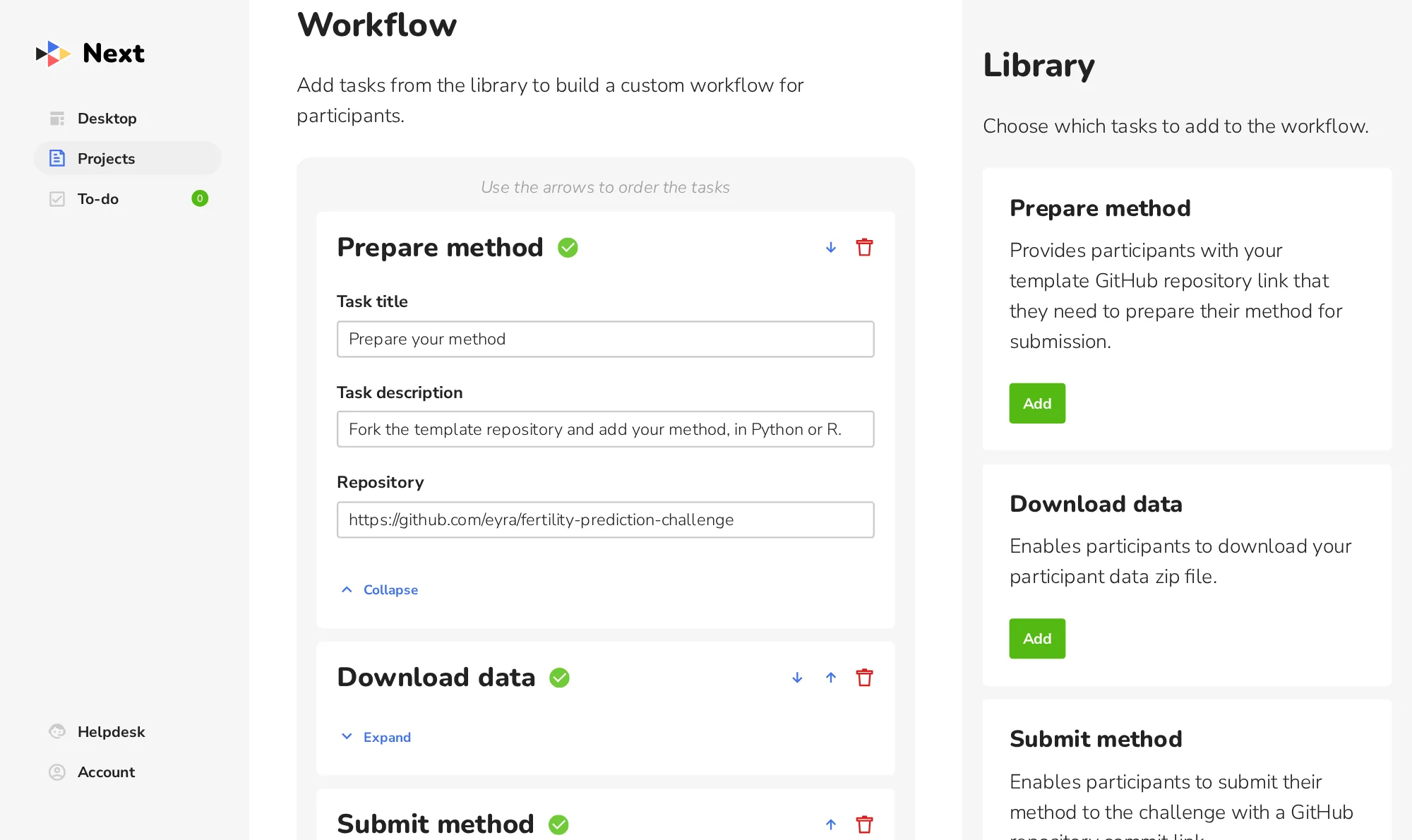This screenshot has width=1412, height=840.
Task: Open the To-do menu item
Action: [x=128, y=199]
